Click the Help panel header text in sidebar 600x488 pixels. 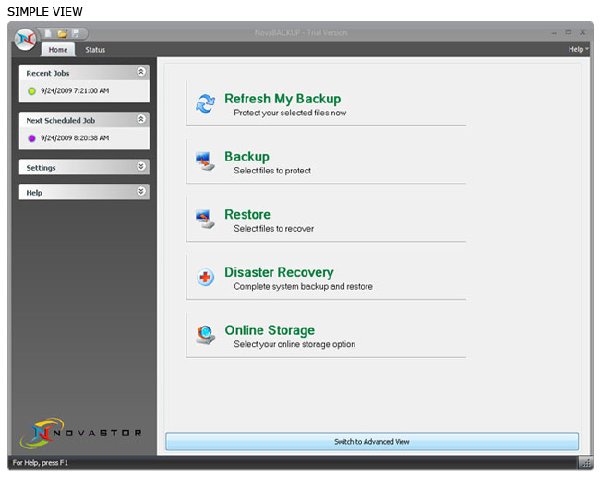[x=34, y=193]
